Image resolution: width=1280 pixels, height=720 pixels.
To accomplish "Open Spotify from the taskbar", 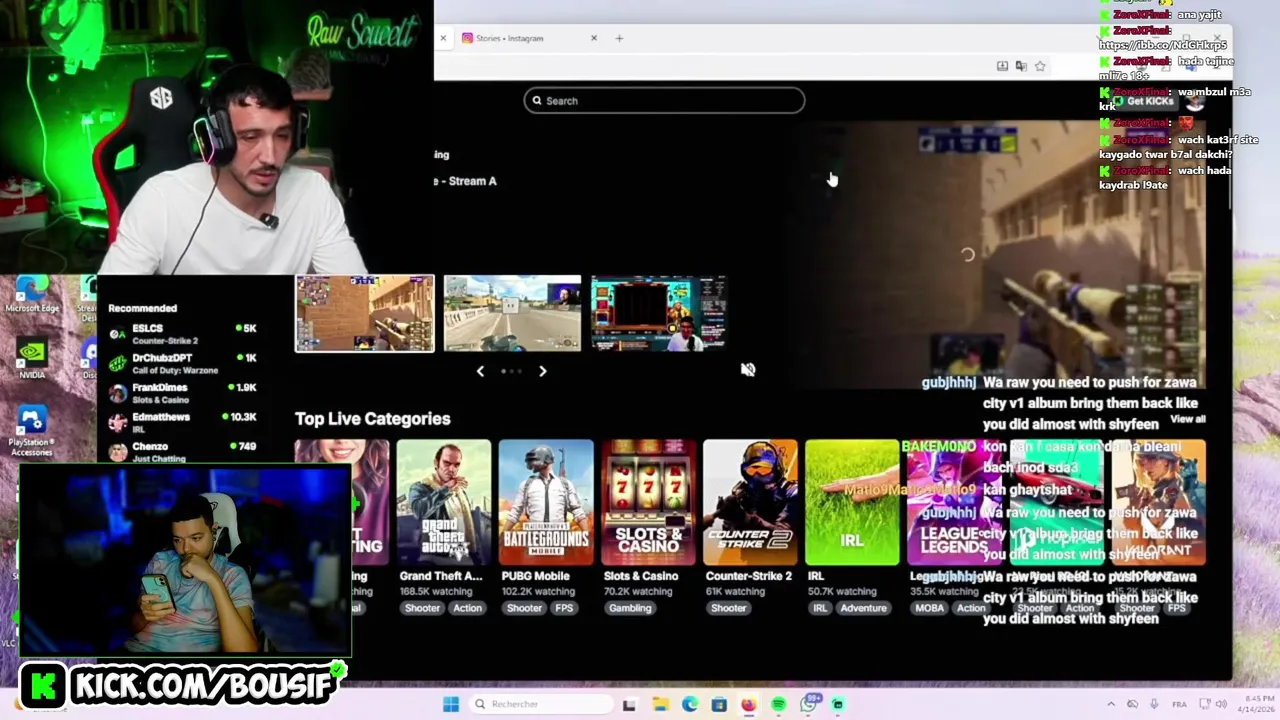I will (778, 705).
